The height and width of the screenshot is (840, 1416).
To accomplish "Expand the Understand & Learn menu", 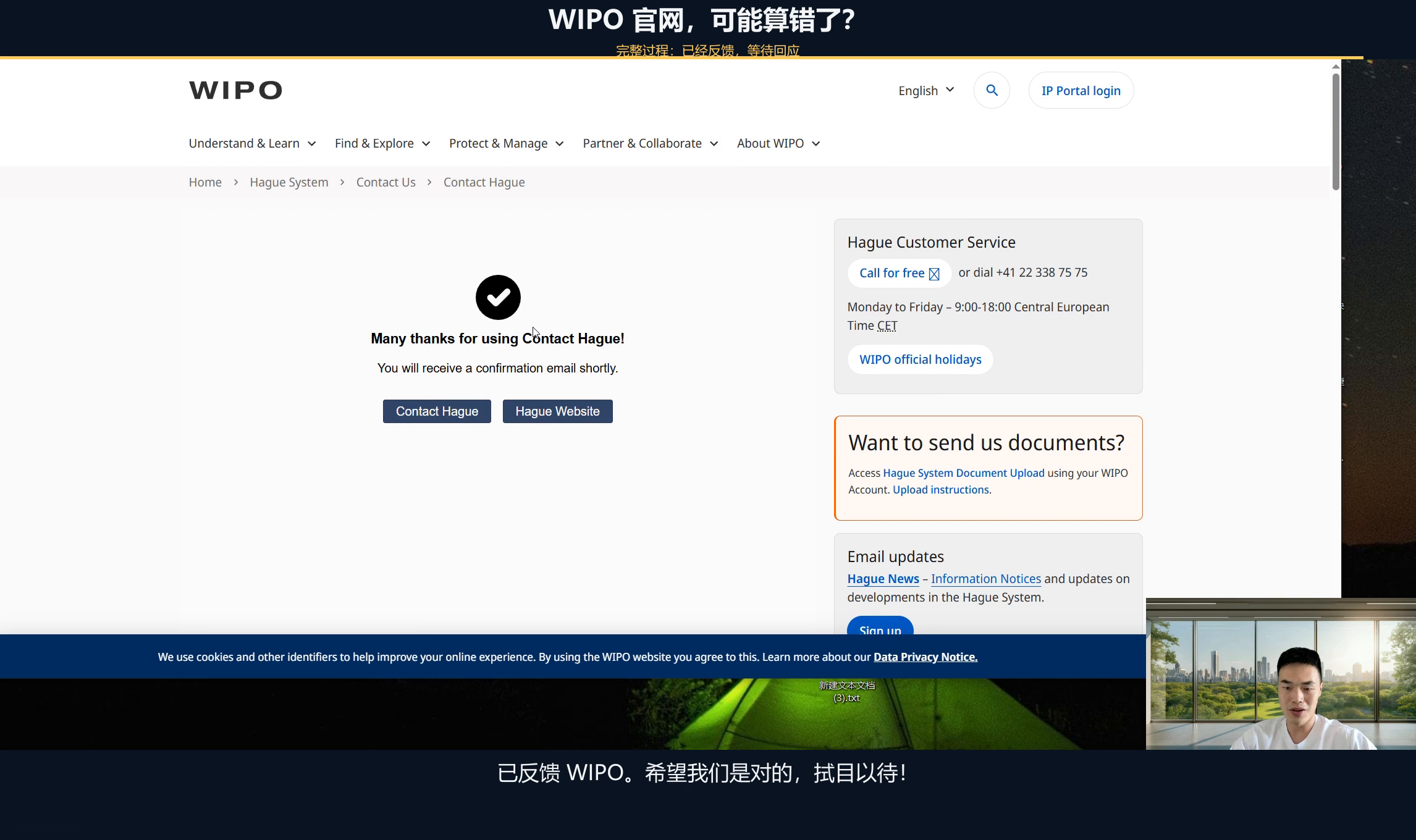I will click(252, 143).
